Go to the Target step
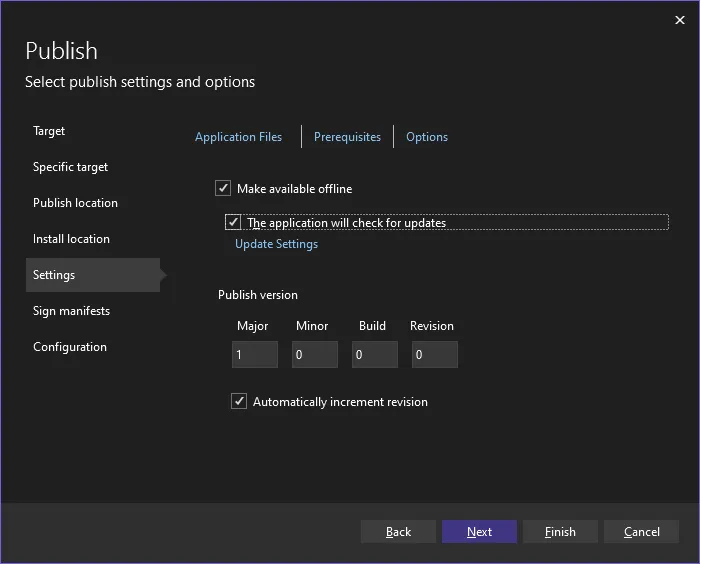Viewport: 701px width, 564px height. 49,131
